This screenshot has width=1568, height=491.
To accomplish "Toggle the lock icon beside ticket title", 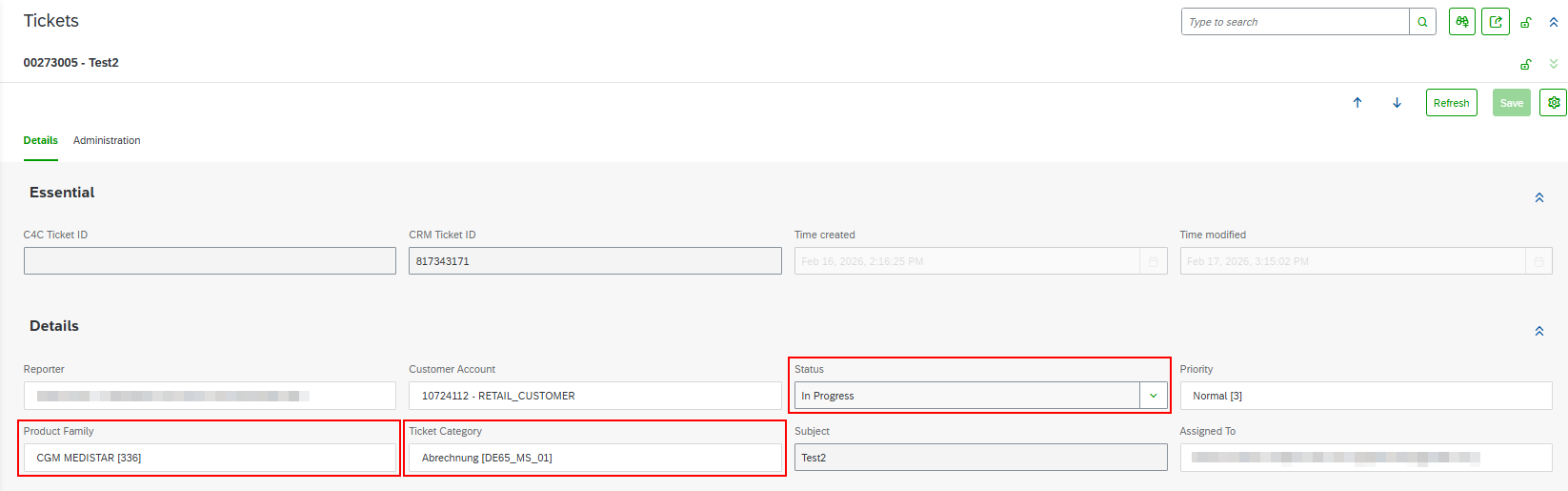I will click(1526, 64).
